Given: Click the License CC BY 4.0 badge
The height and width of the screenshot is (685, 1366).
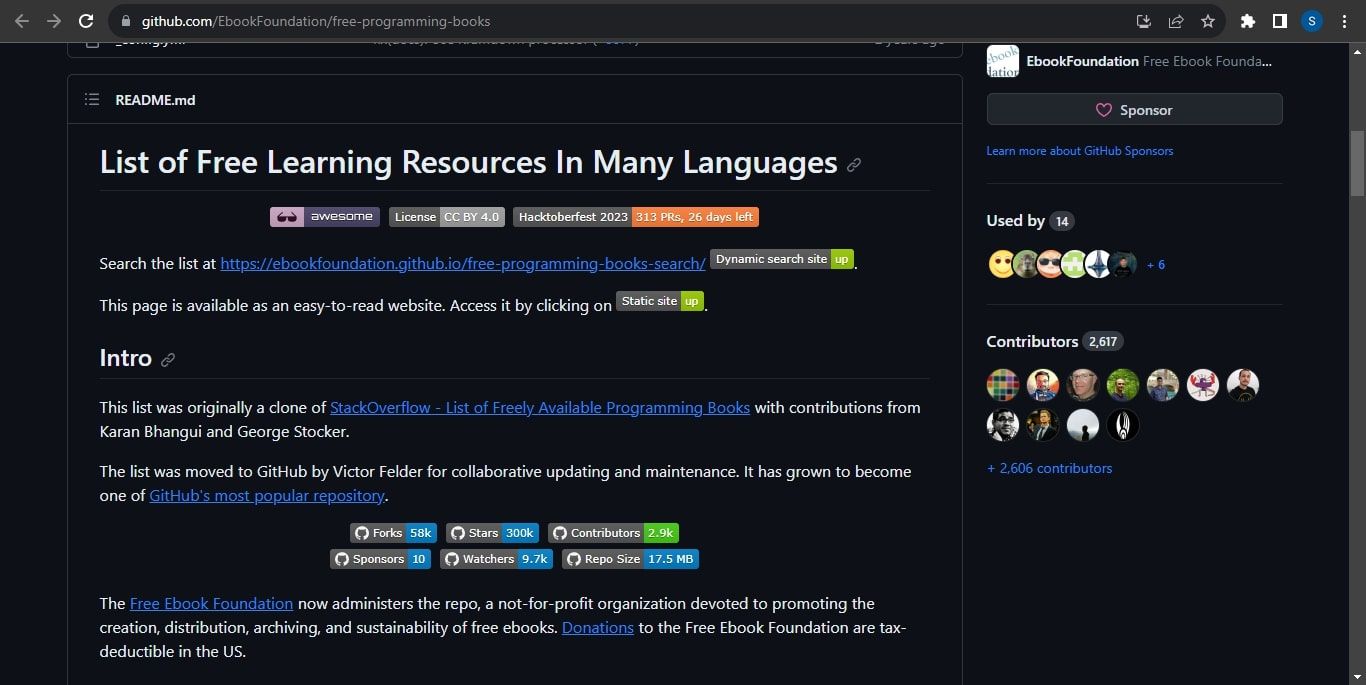Looking at the screenshot, I should tap(446, 216).
